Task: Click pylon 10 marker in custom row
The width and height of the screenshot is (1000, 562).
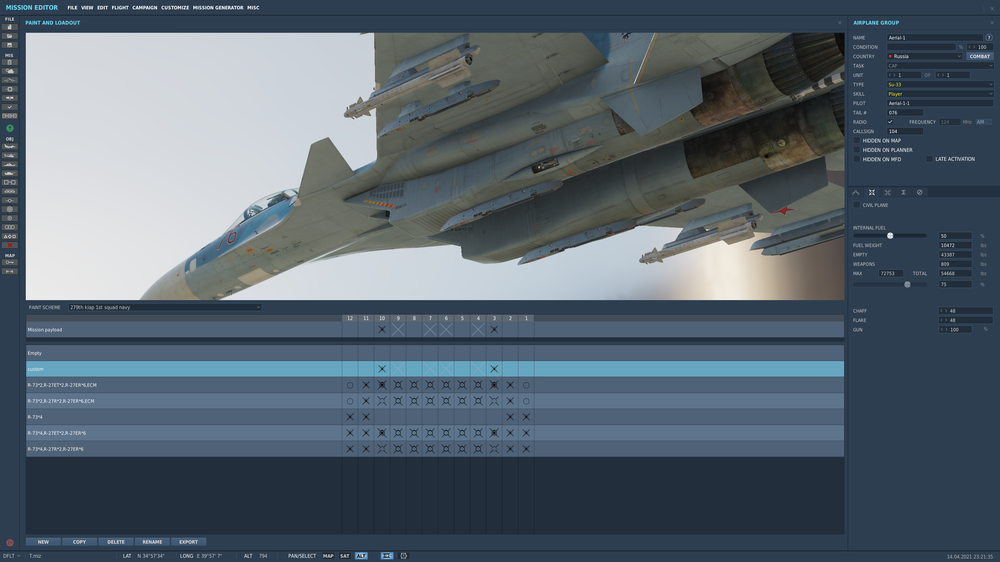Action: (382, 369)
